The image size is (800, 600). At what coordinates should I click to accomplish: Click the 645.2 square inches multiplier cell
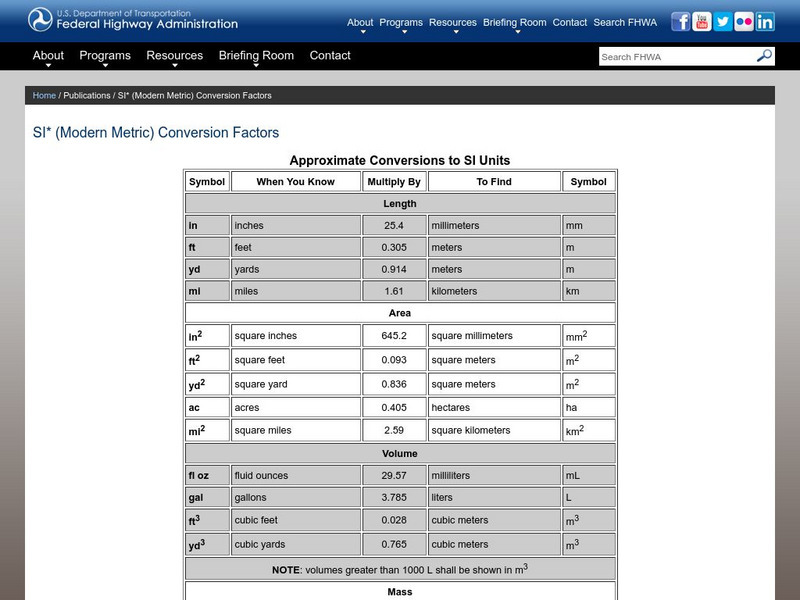394,336
